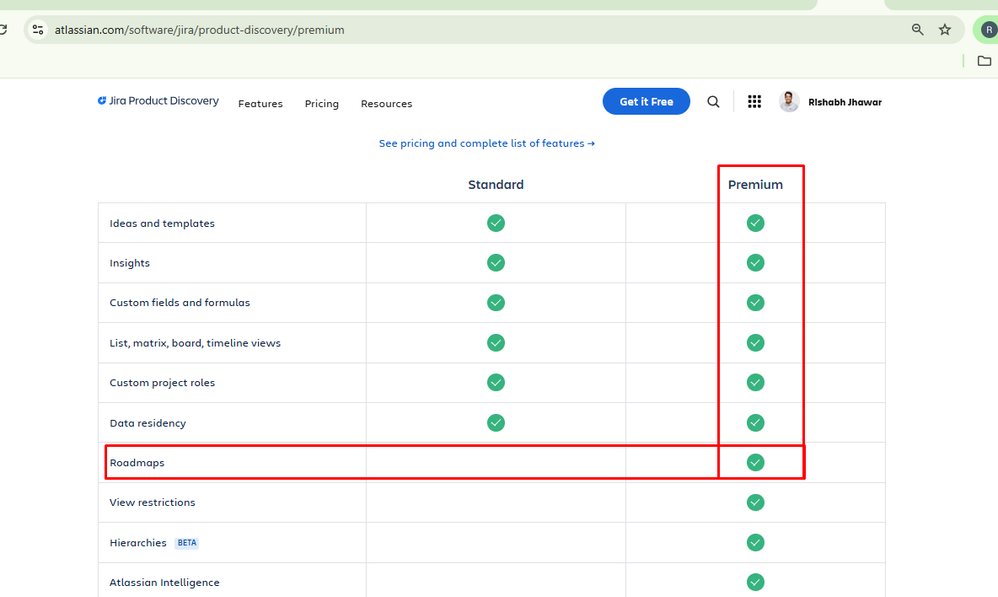Screen dimensions: 998x597
Task: Click the Hierarchies row label
Action: (137, 543)
